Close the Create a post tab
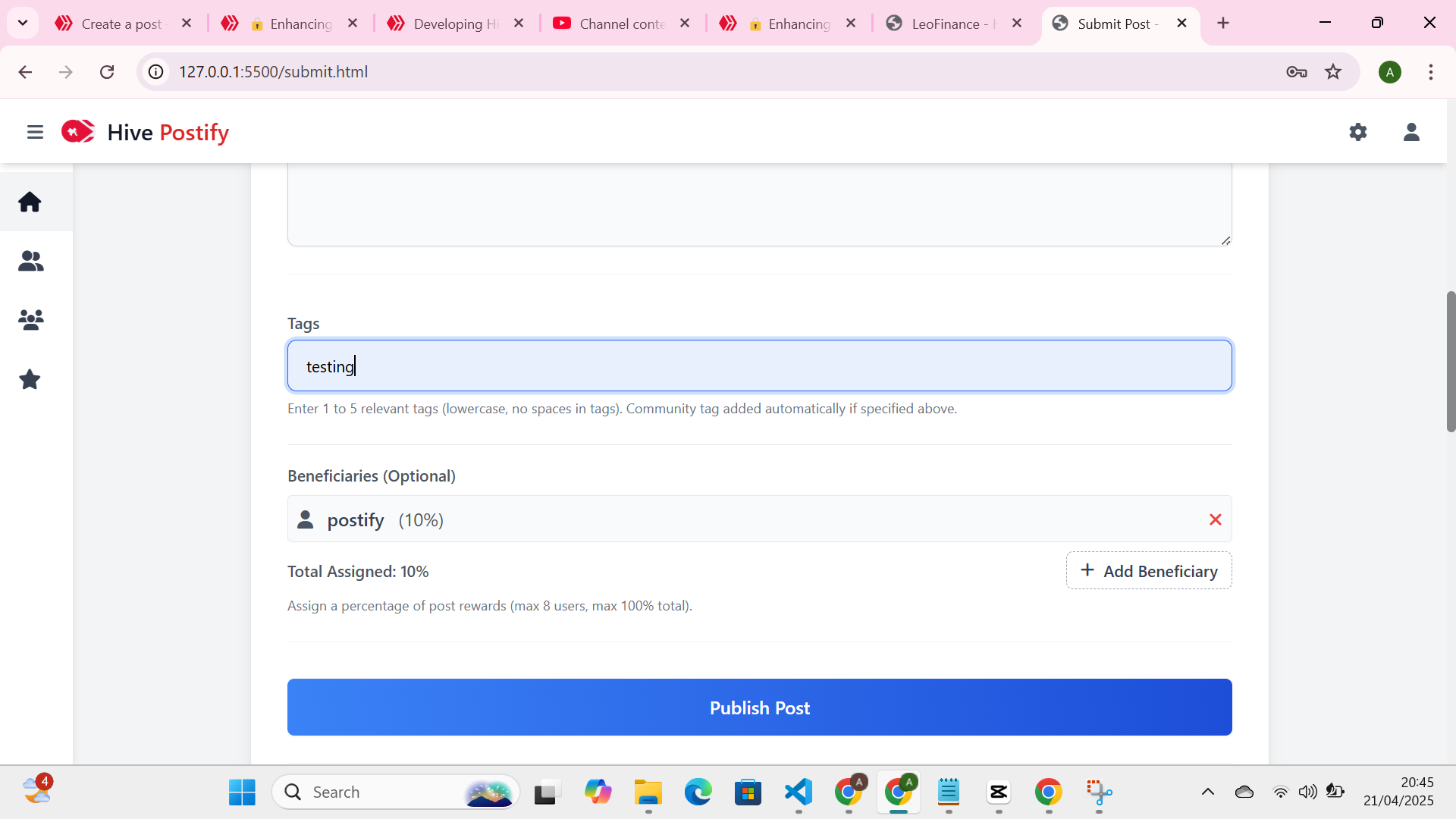This screenshot has width=1456, height=819. (187, 24)
